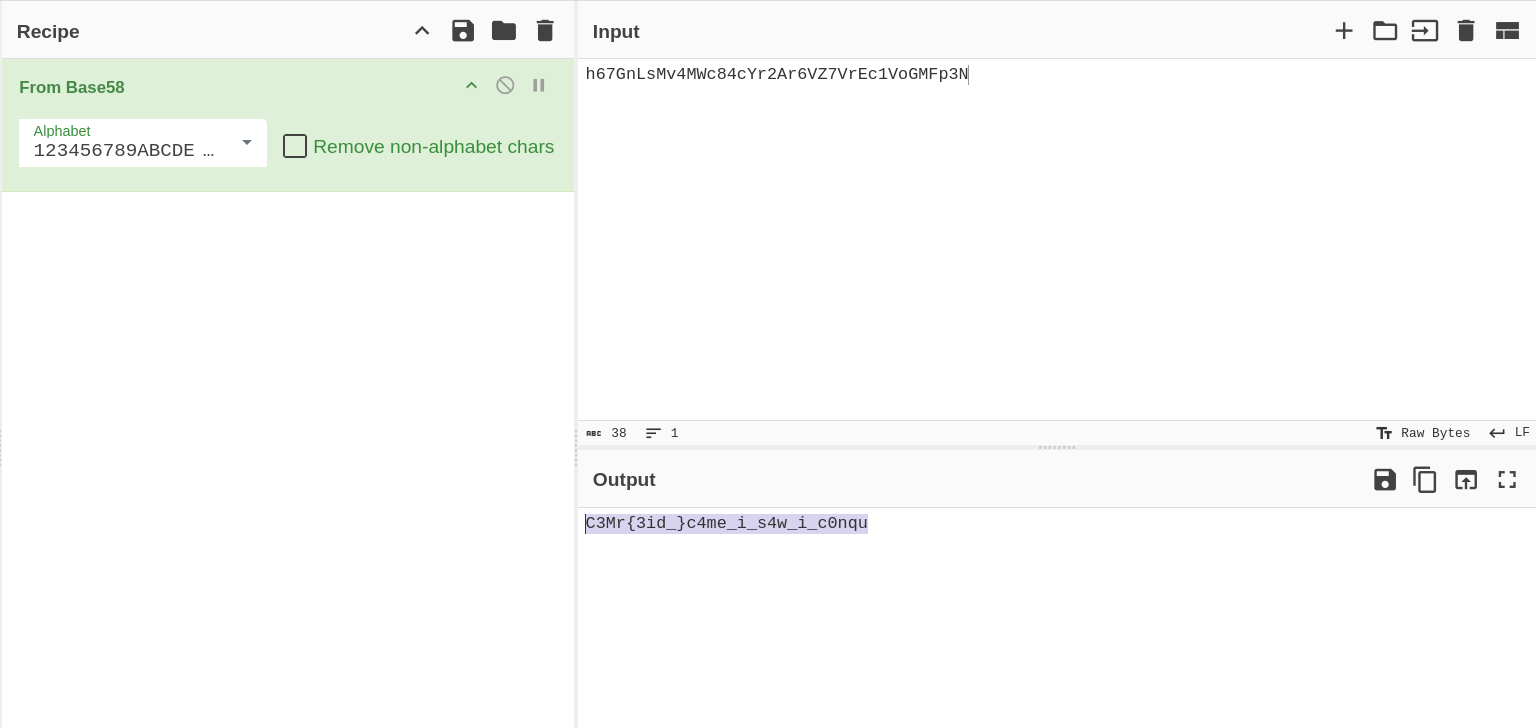Add a new input tab
Viewport: 1536px width, 728px height.
pyautogui.click(x=1344, y=31)
